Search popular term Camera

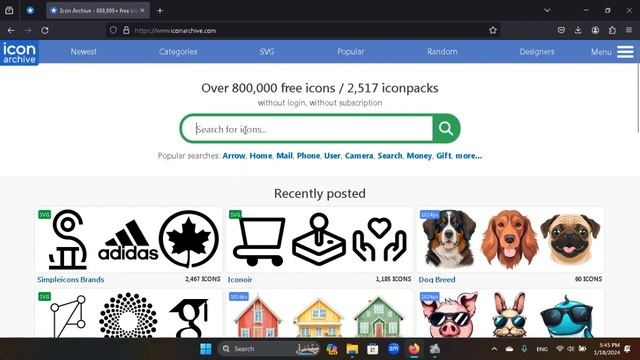tap(359, 156)
